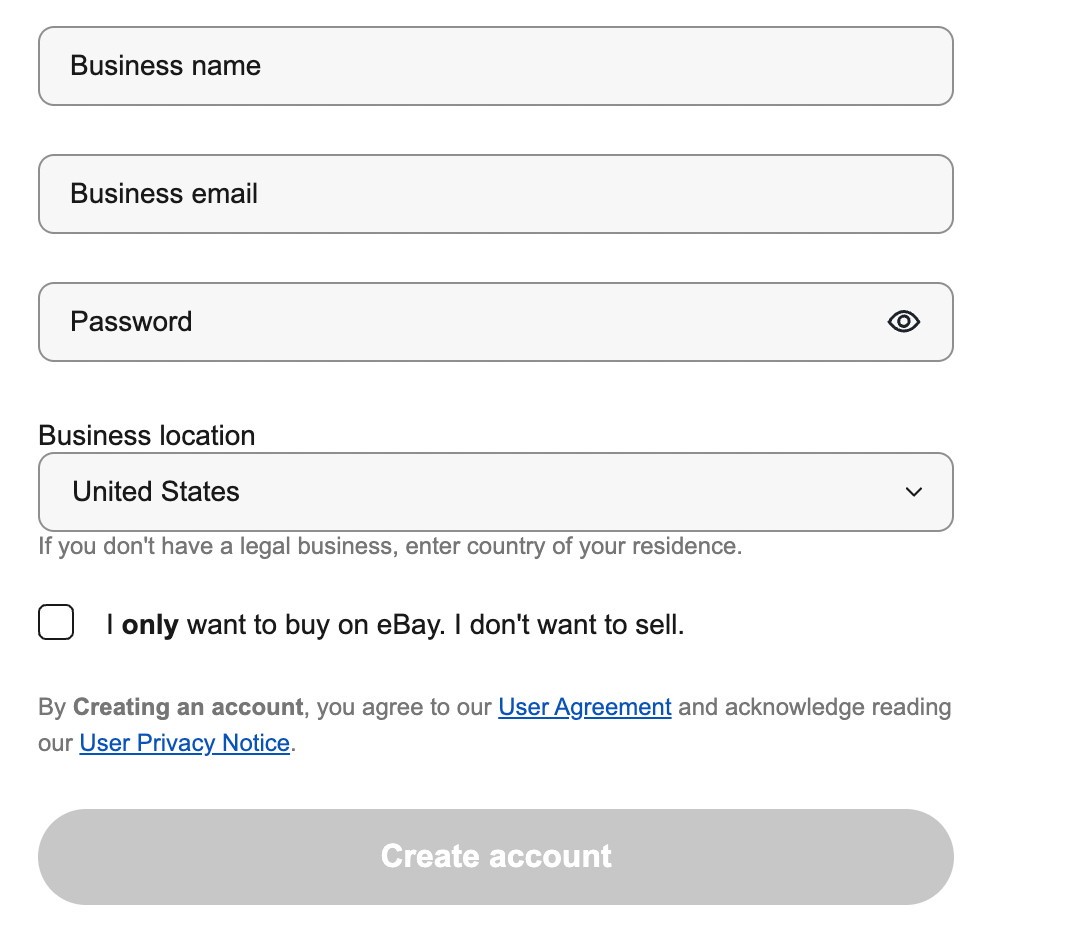Show password using the eye icon
Image resolution: width=1078 pixels, height=944 pixels.
click(x=903, y=321)
